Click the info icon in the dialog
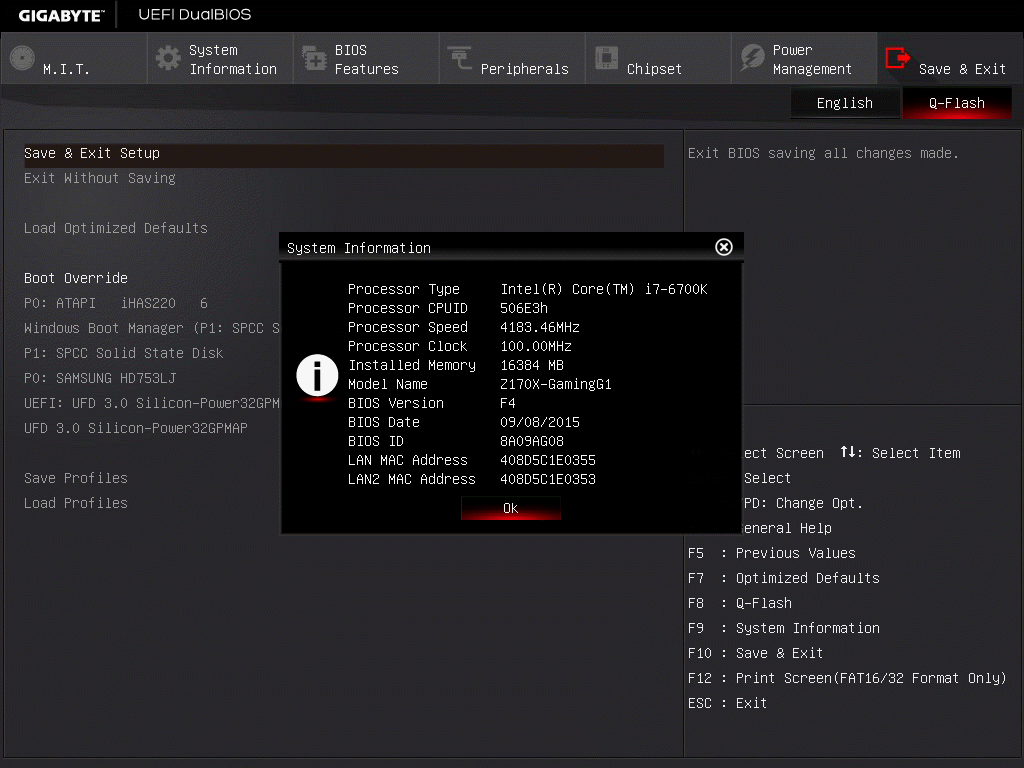Viewport: 1024px width, 768px height. (x=317, y=376)
